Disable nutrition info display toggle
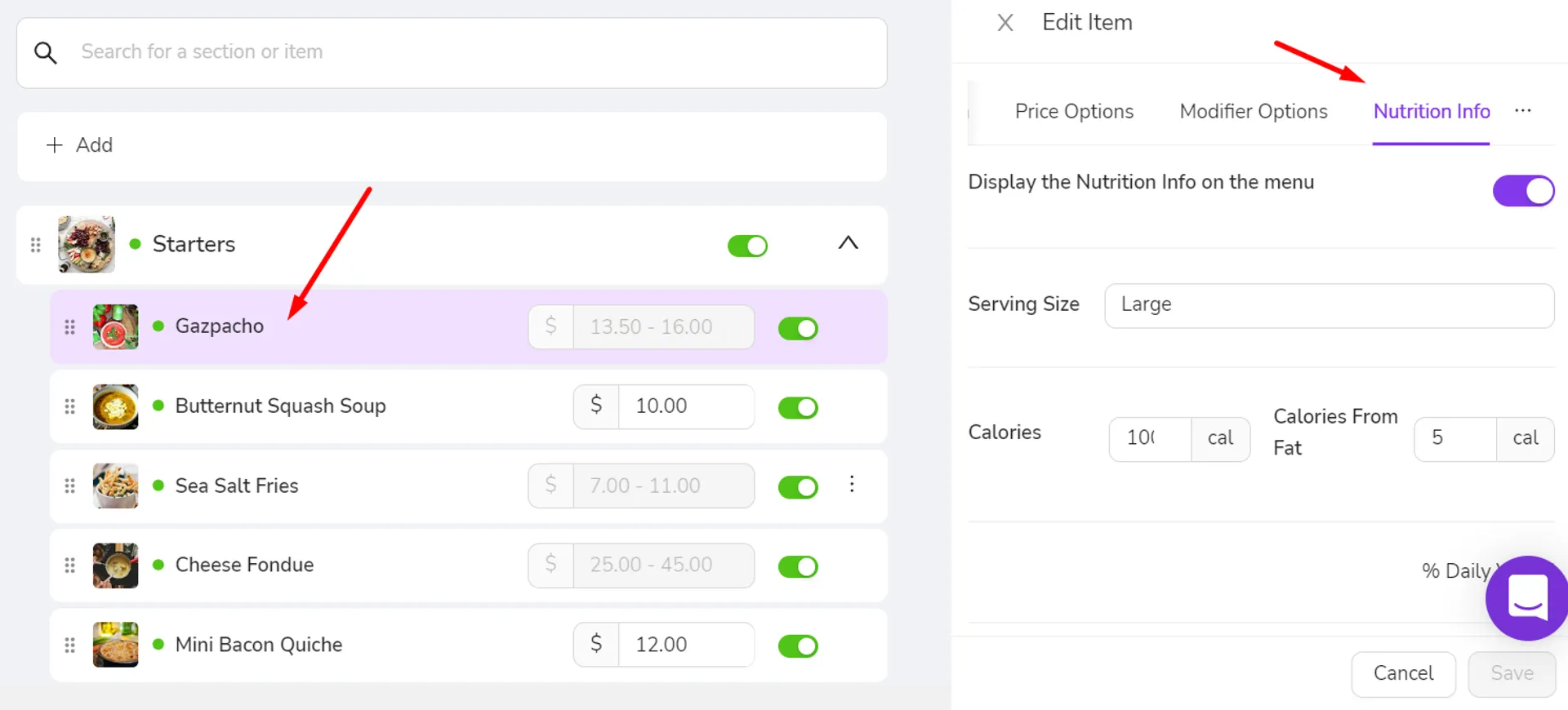 click(x=1523, y=191)
